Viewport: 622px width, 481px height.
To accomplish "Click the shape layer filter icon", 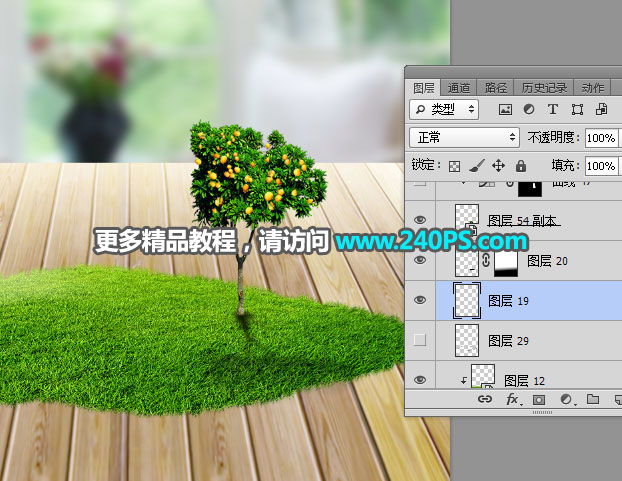I will pyautogui.click(x=577, y=109).
